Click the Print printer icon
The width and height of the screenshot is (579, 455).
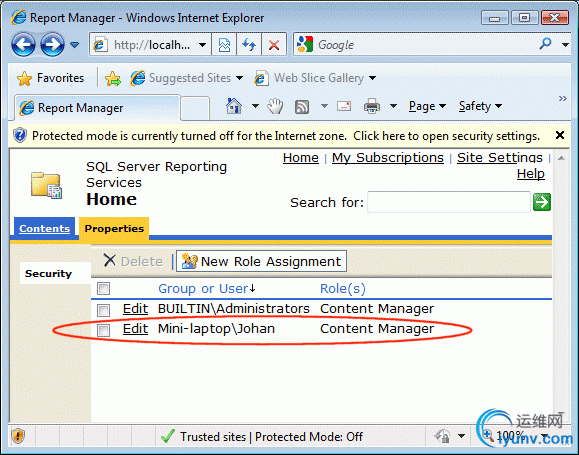click(372, 106)
